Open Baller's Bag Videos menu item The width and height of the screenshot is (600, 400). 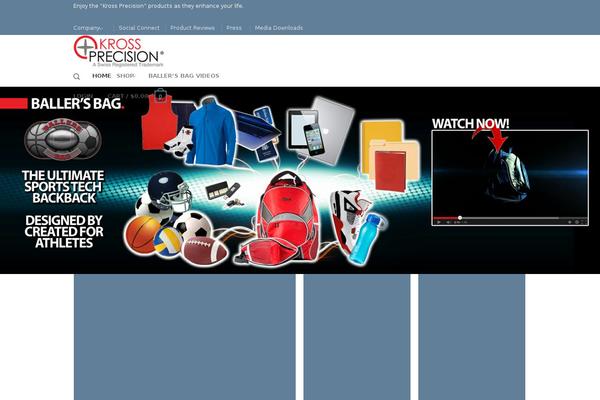(184, 76)
